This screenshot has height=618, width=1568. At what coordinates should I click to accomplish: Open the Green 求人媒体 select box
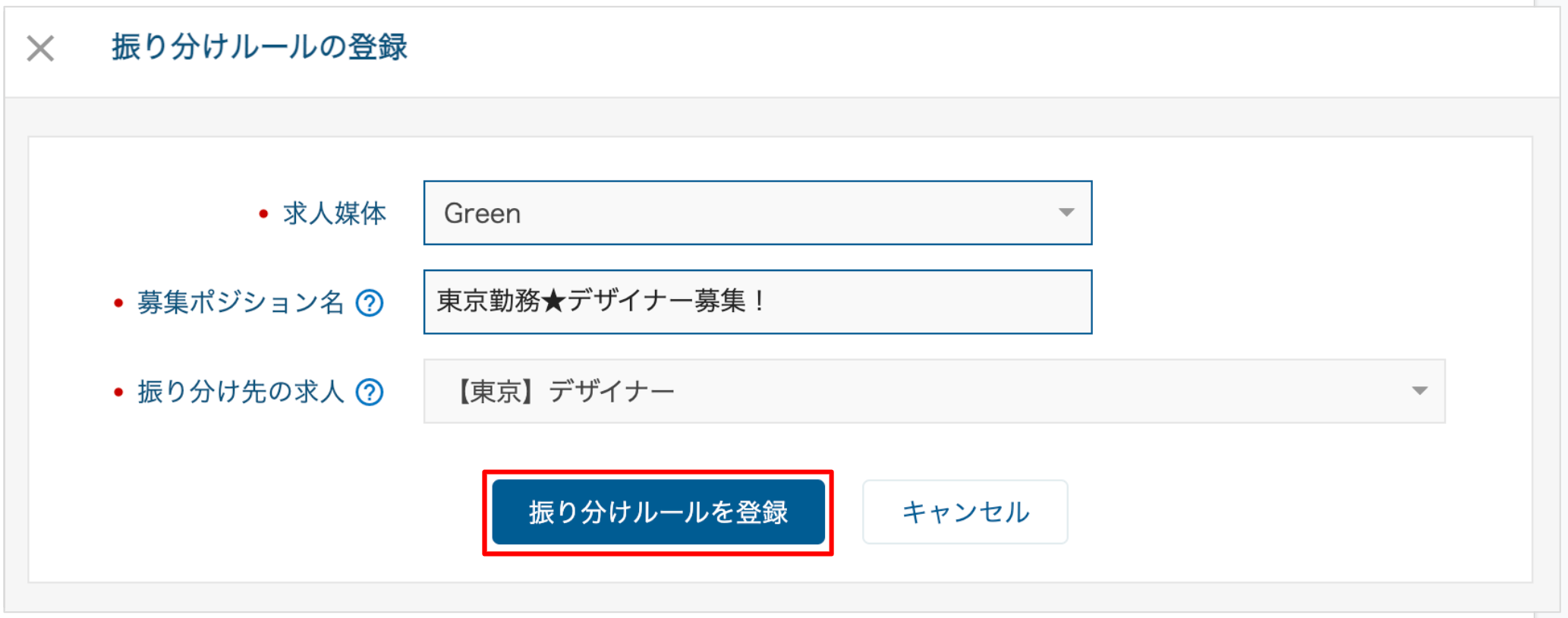(757, 213)
